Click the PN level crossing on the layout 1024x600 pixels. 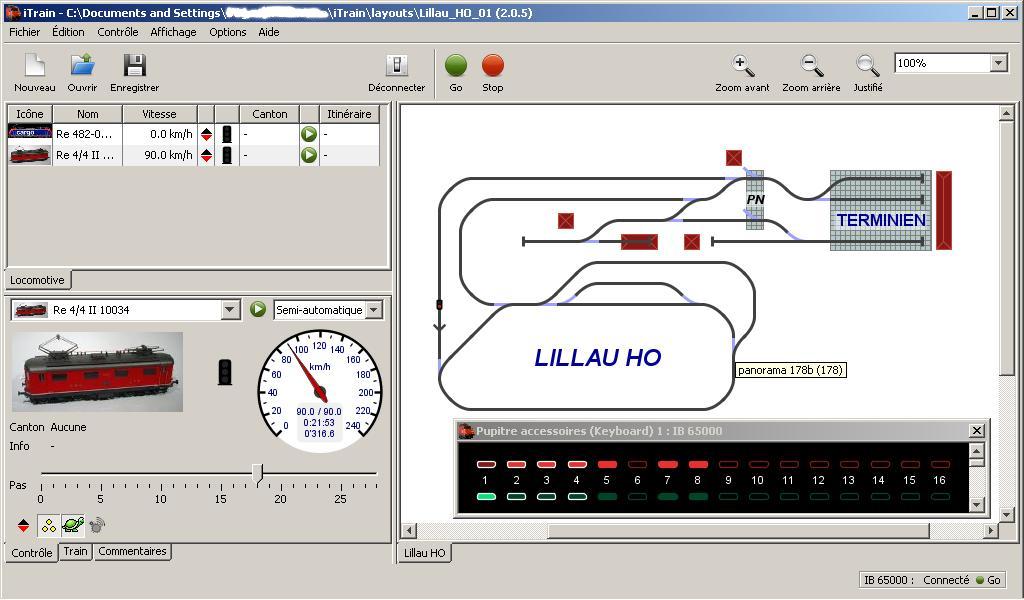[755, 199]
